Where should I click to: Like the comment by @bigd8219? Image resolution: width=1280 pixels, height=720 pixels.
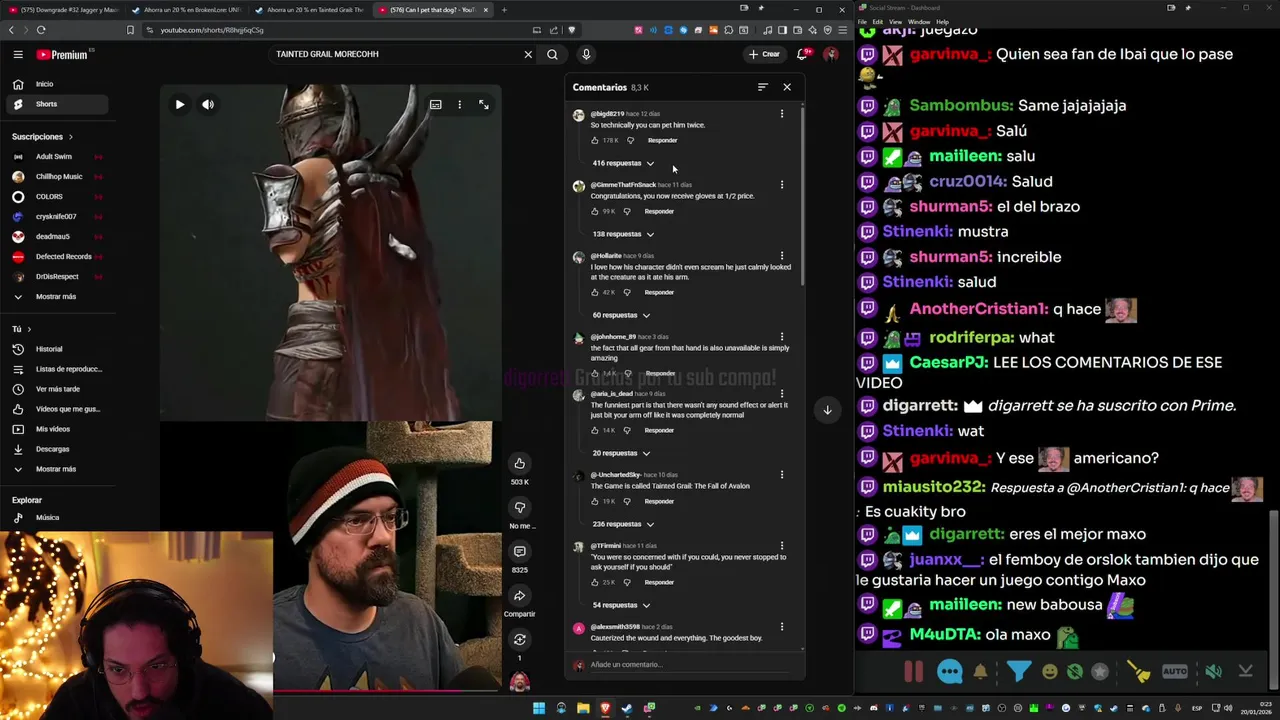tap(595, 140)
